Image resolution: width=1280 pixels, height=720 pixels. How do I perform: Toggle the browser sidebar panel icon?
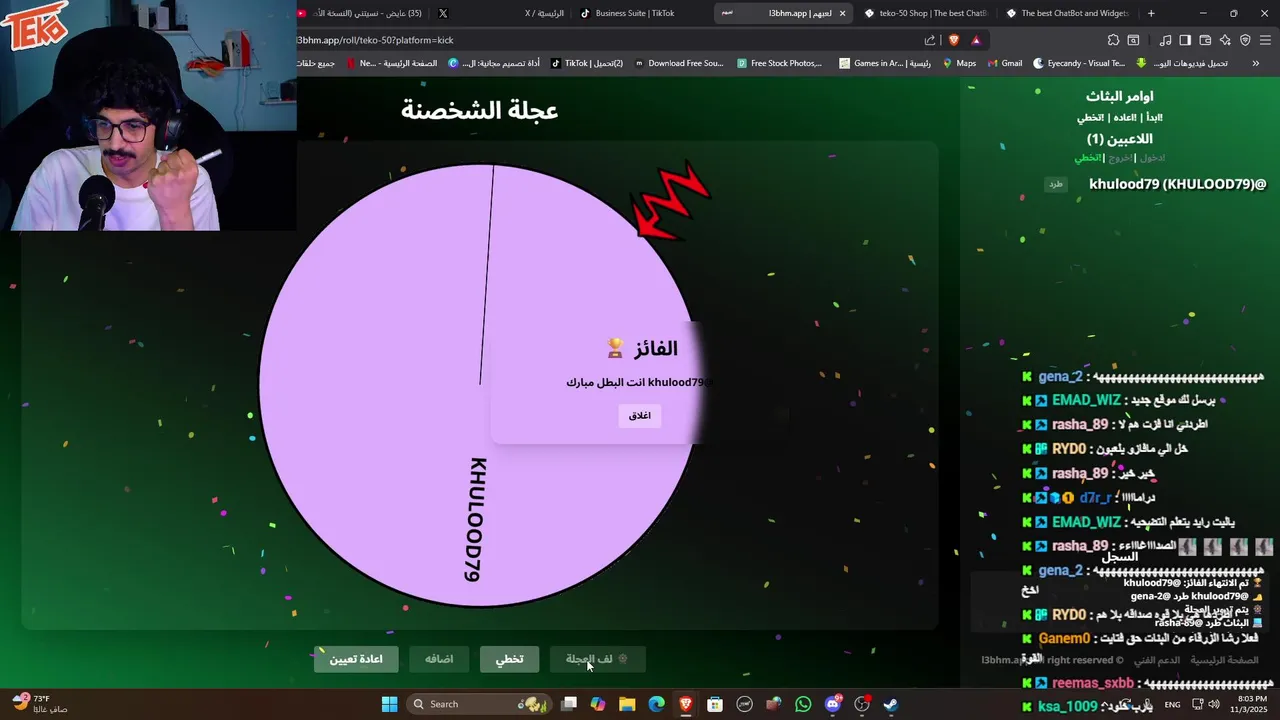(x=1185, y=40)
